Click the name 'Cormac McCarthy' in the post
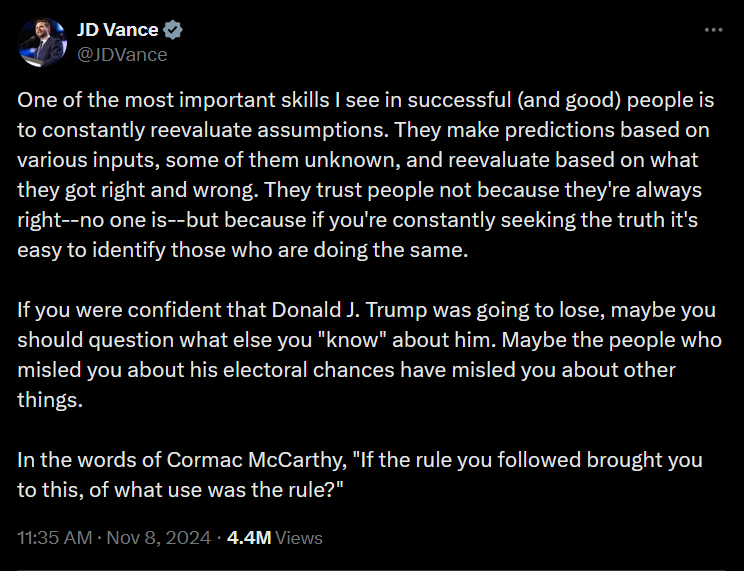Screen dimensions: 744x571 tap(257, 460)
